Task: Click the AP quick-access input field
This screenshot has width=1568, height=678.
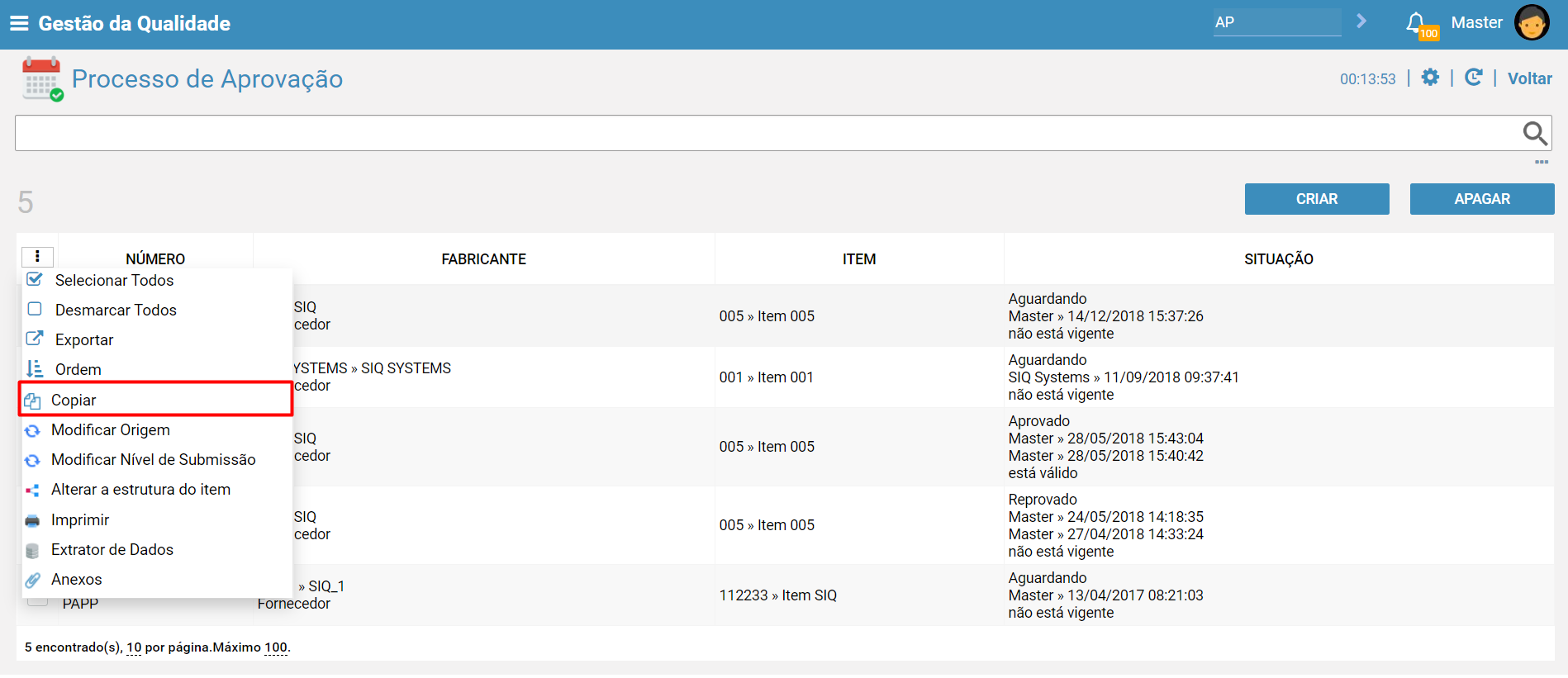Action: coord(1277,22)
